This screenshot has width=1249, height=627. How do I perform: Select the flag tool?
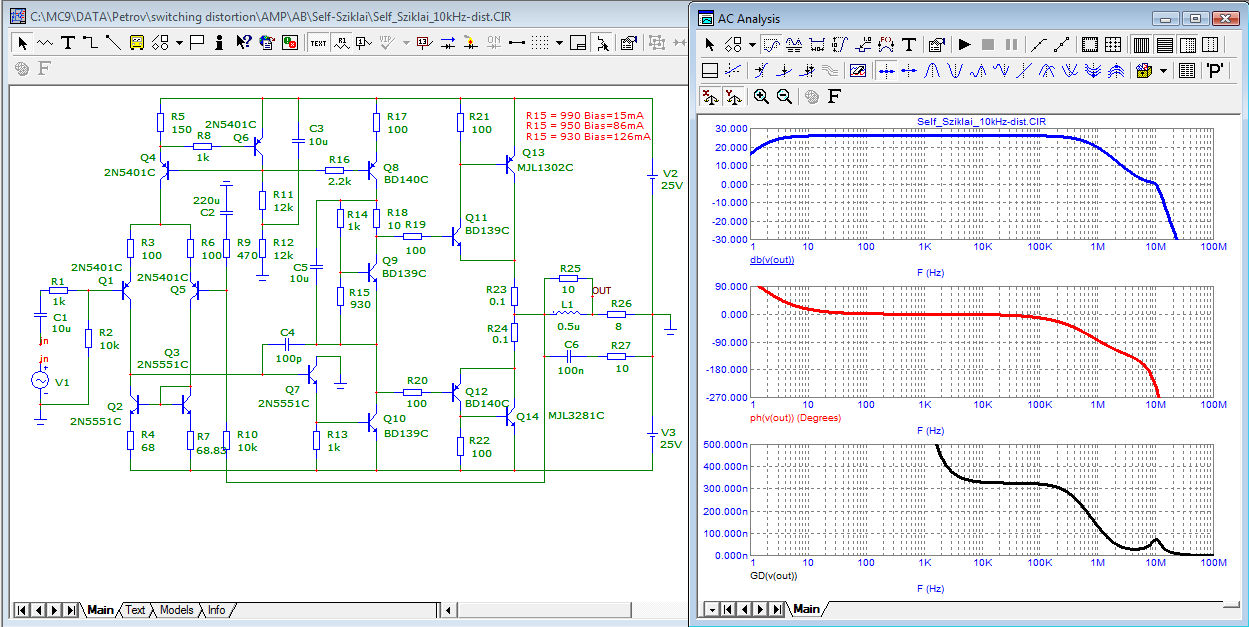tap(197, 43)
